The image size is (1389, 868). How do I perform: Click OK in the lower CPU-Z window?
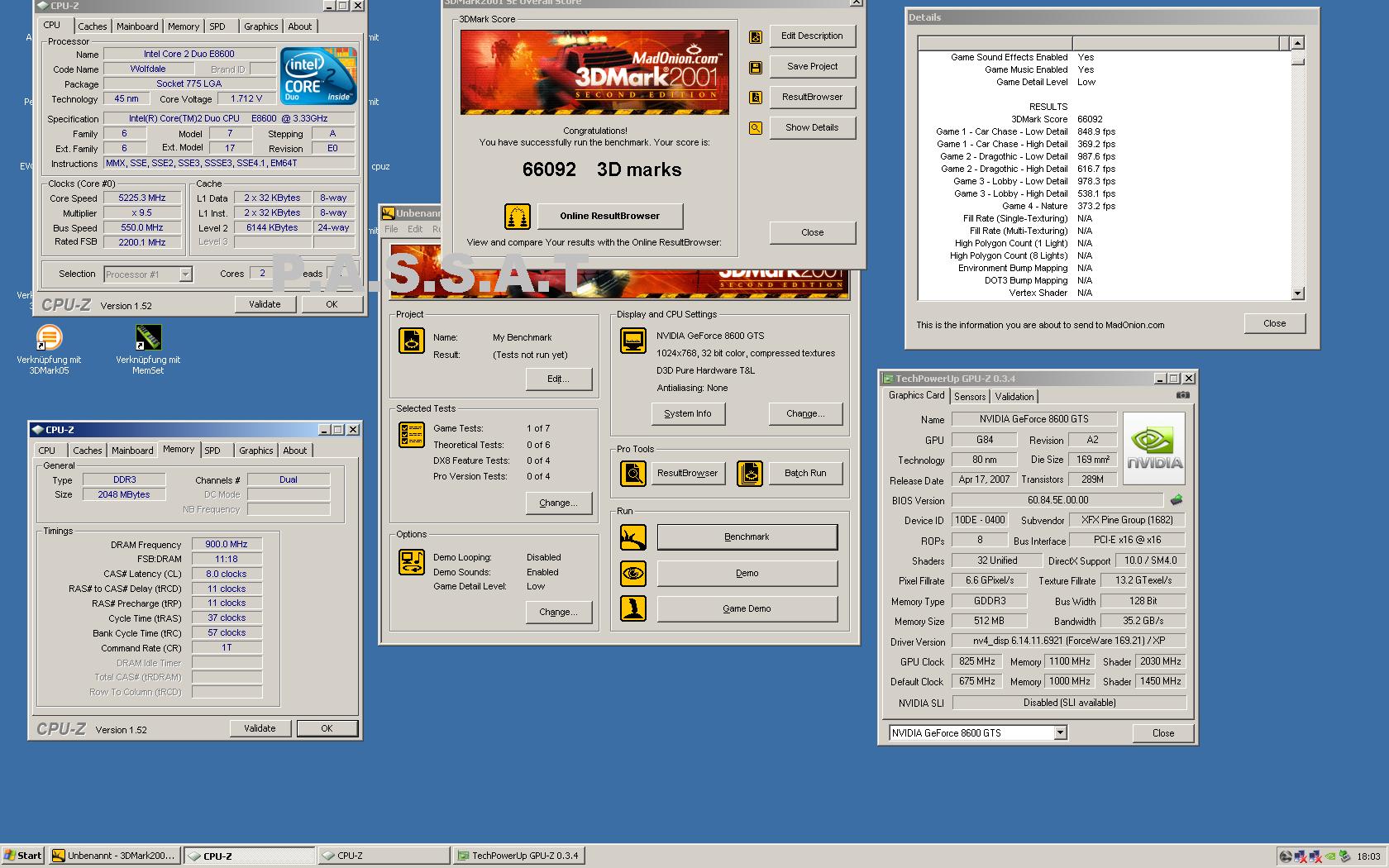pyautogui.click(x=327, y=728)
